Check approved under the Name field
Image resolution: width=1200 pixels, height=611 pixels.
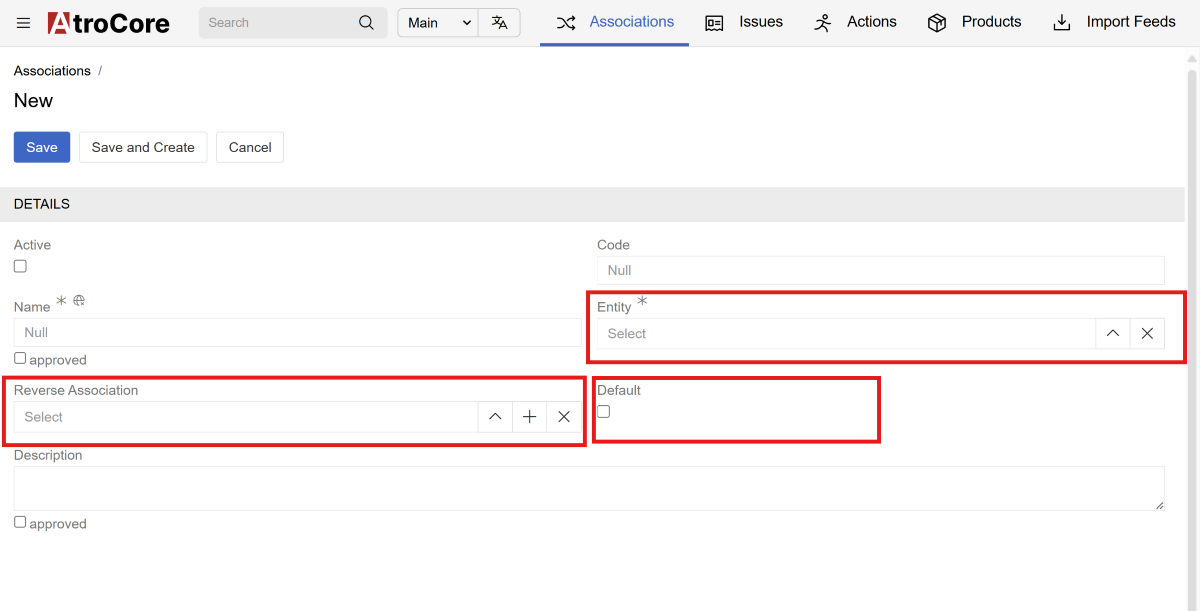(20, 358)
